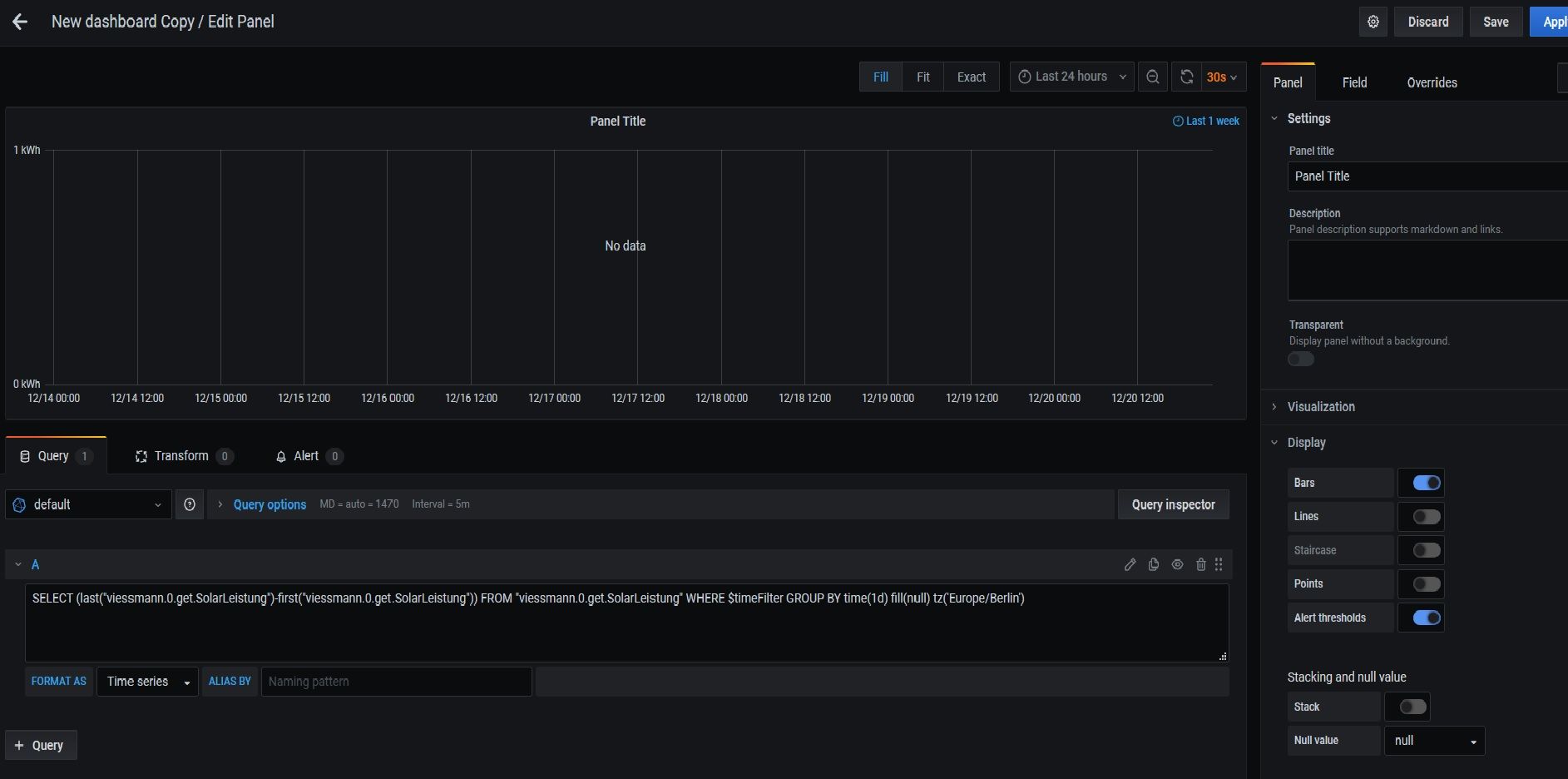Select the Overrides tab
Image resolution: width=1568 pixels, height=779 pixels.
coord(1432,82)
